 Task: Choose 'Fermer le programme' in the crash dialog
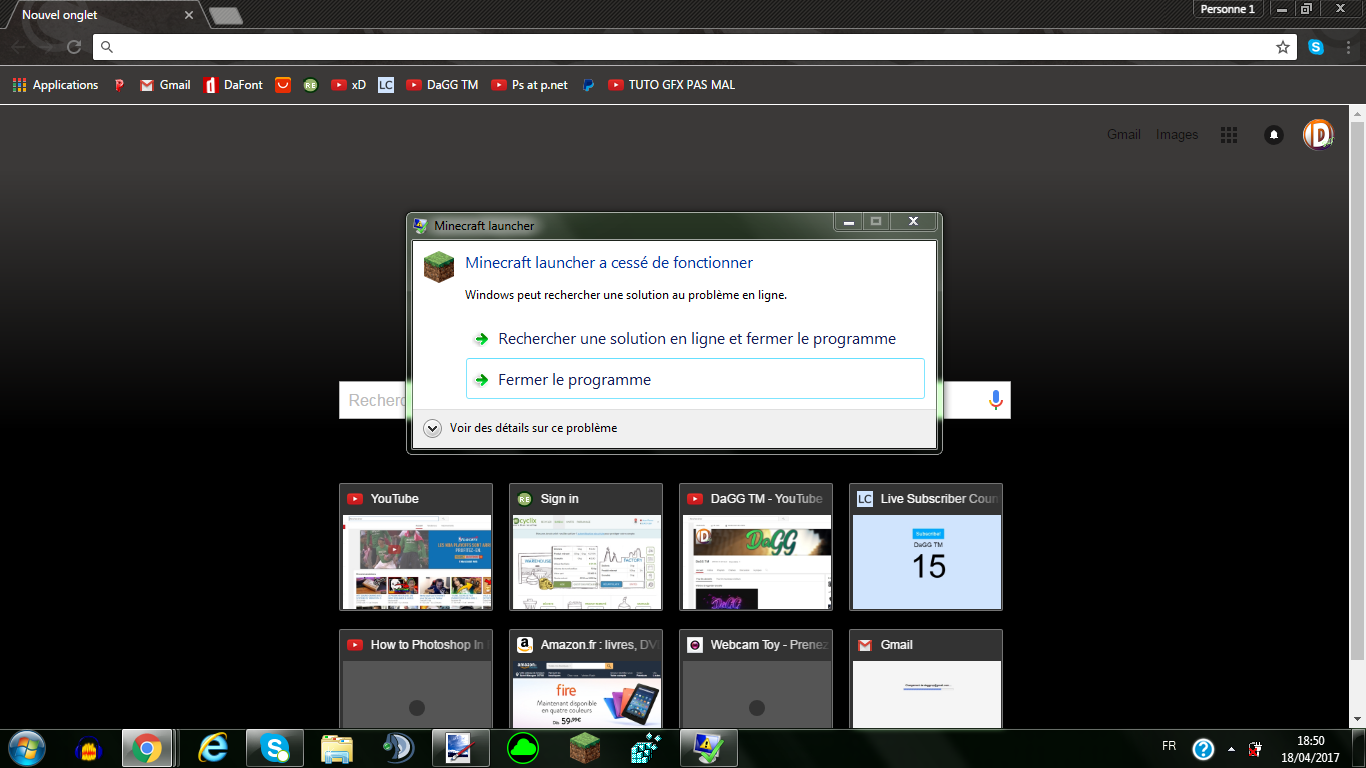tap(695, 379)
